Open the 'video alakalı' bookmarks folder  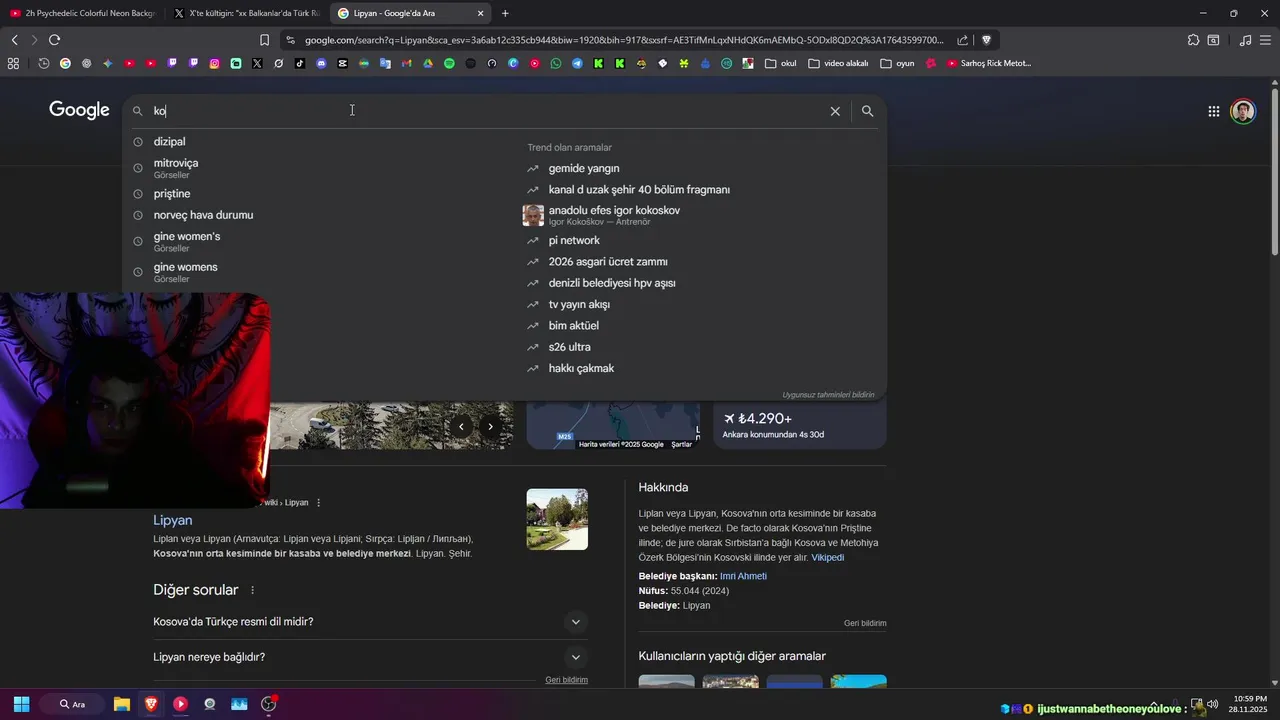pos(838,63)
